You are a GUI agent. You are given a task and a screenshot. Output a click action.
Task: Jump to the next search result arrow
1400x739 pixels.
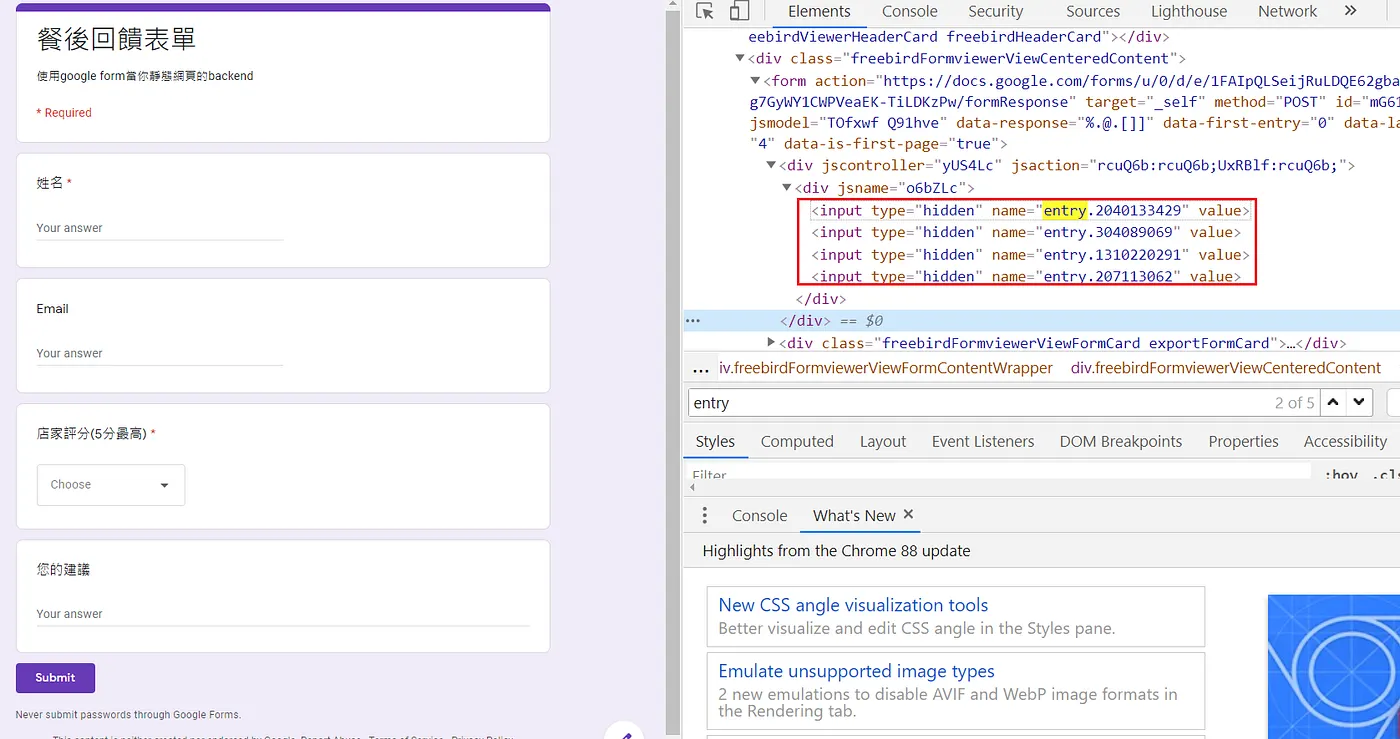pyautogui.click(x=1358, y=403)
